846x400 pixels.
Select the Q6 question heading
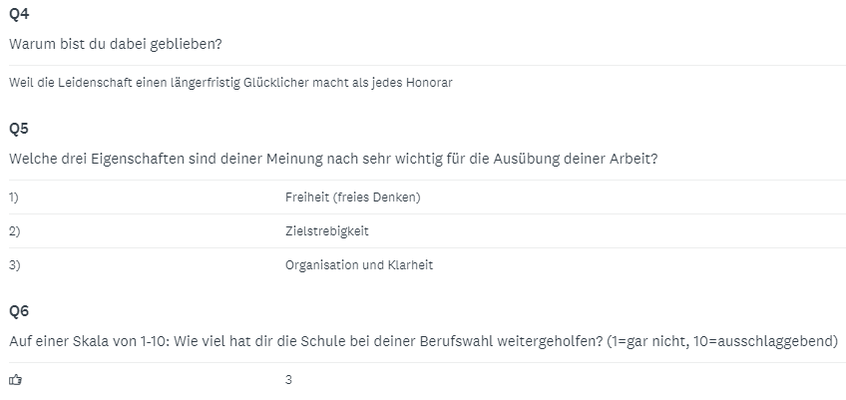coord(19,311)
